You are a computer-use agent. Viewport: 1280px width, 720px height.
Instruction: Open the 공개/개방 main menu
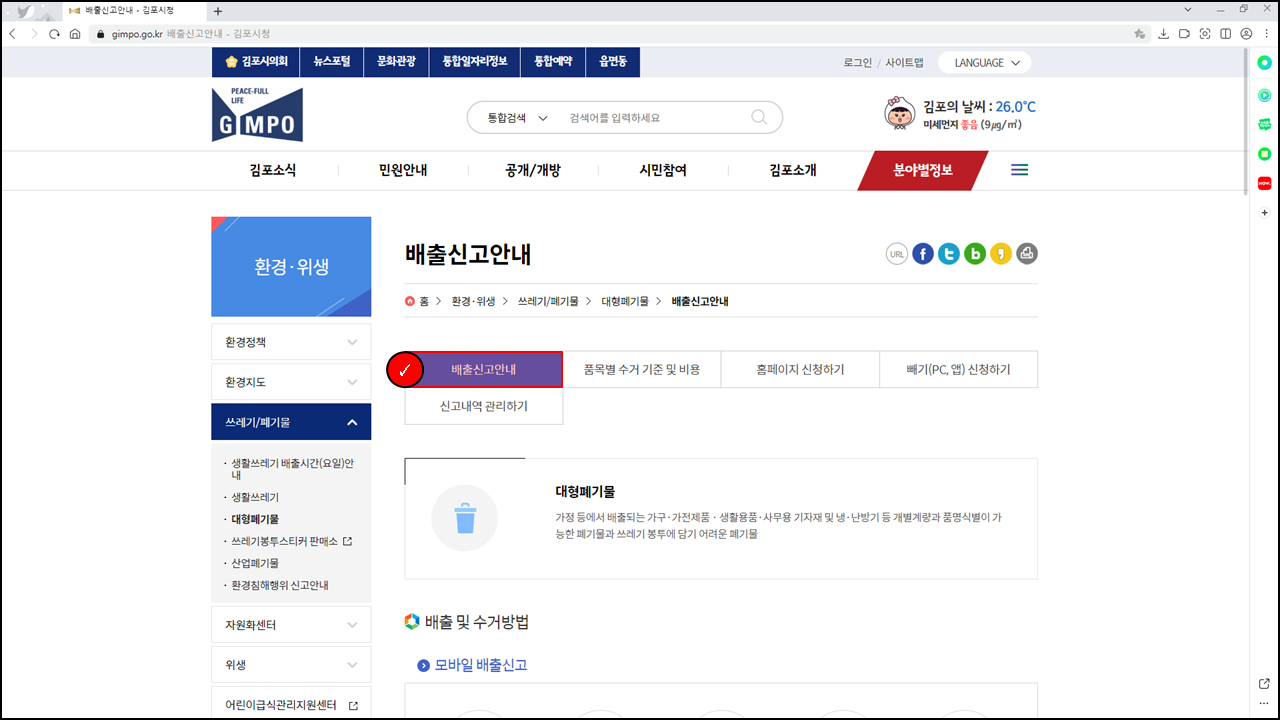[x=533, y=170]
